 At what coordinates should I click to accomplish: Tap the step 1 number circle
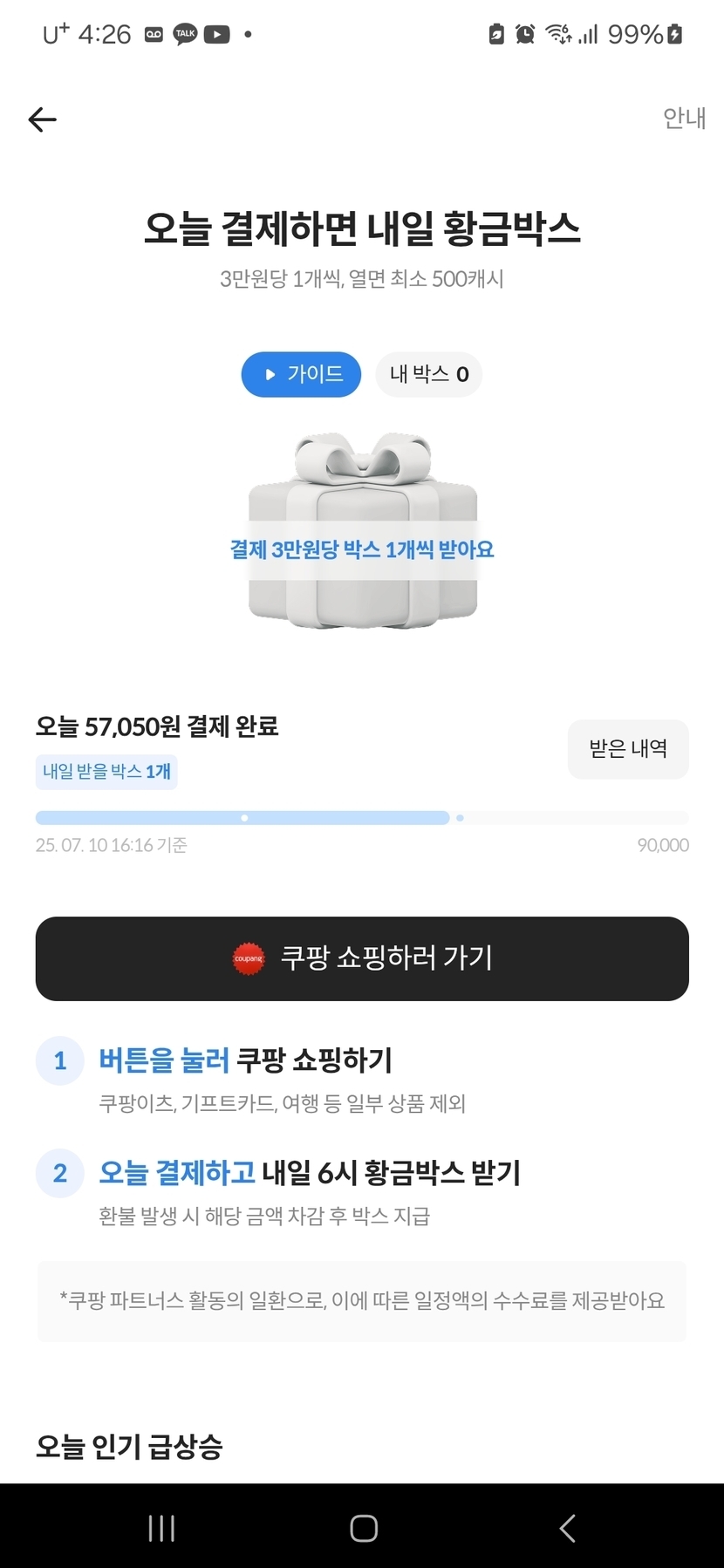(x=59, y=1060)
